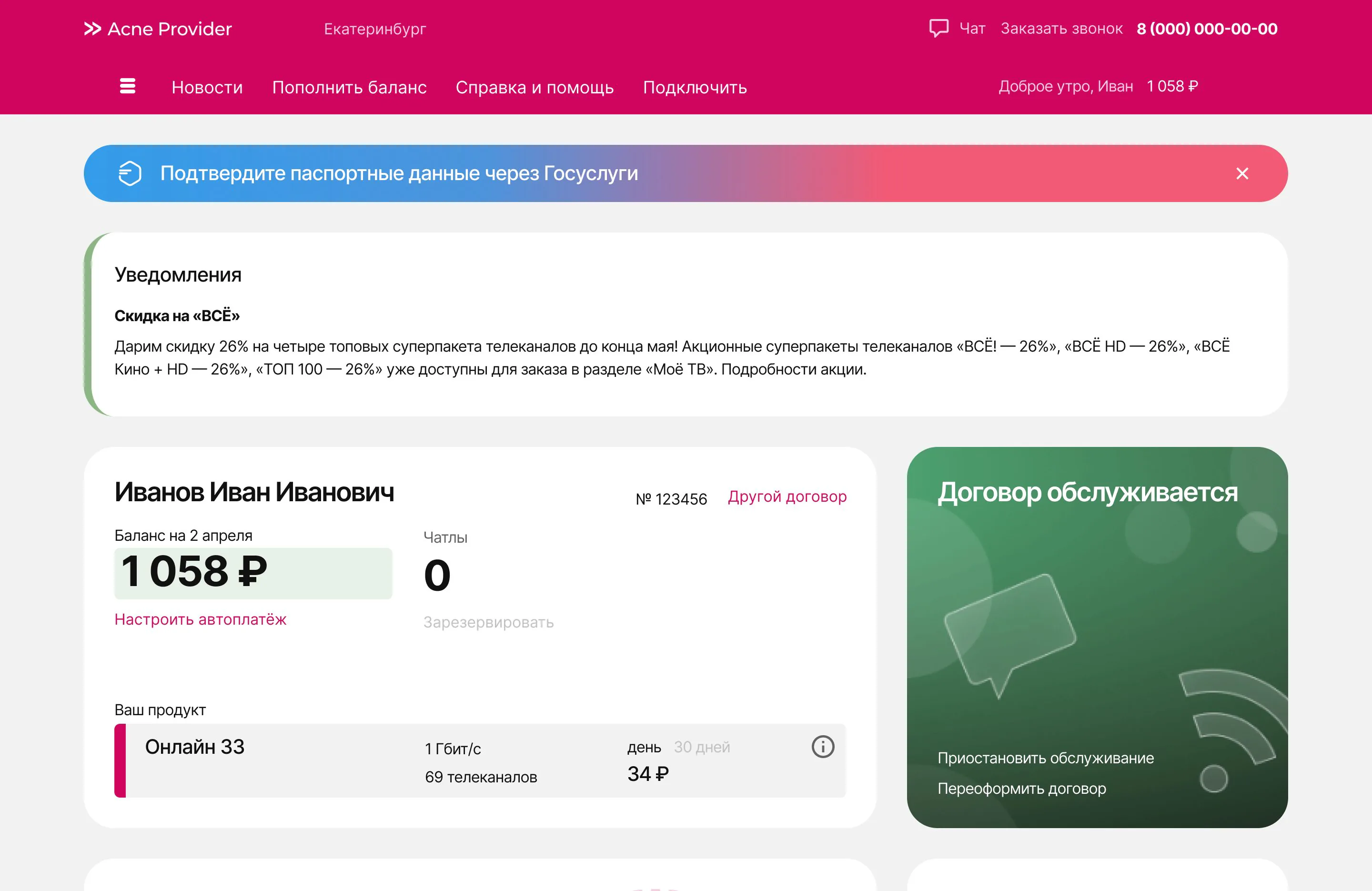
Task: Click Подтвердите паспортные данные через Госуслуги
Action: tap(399, 173)
